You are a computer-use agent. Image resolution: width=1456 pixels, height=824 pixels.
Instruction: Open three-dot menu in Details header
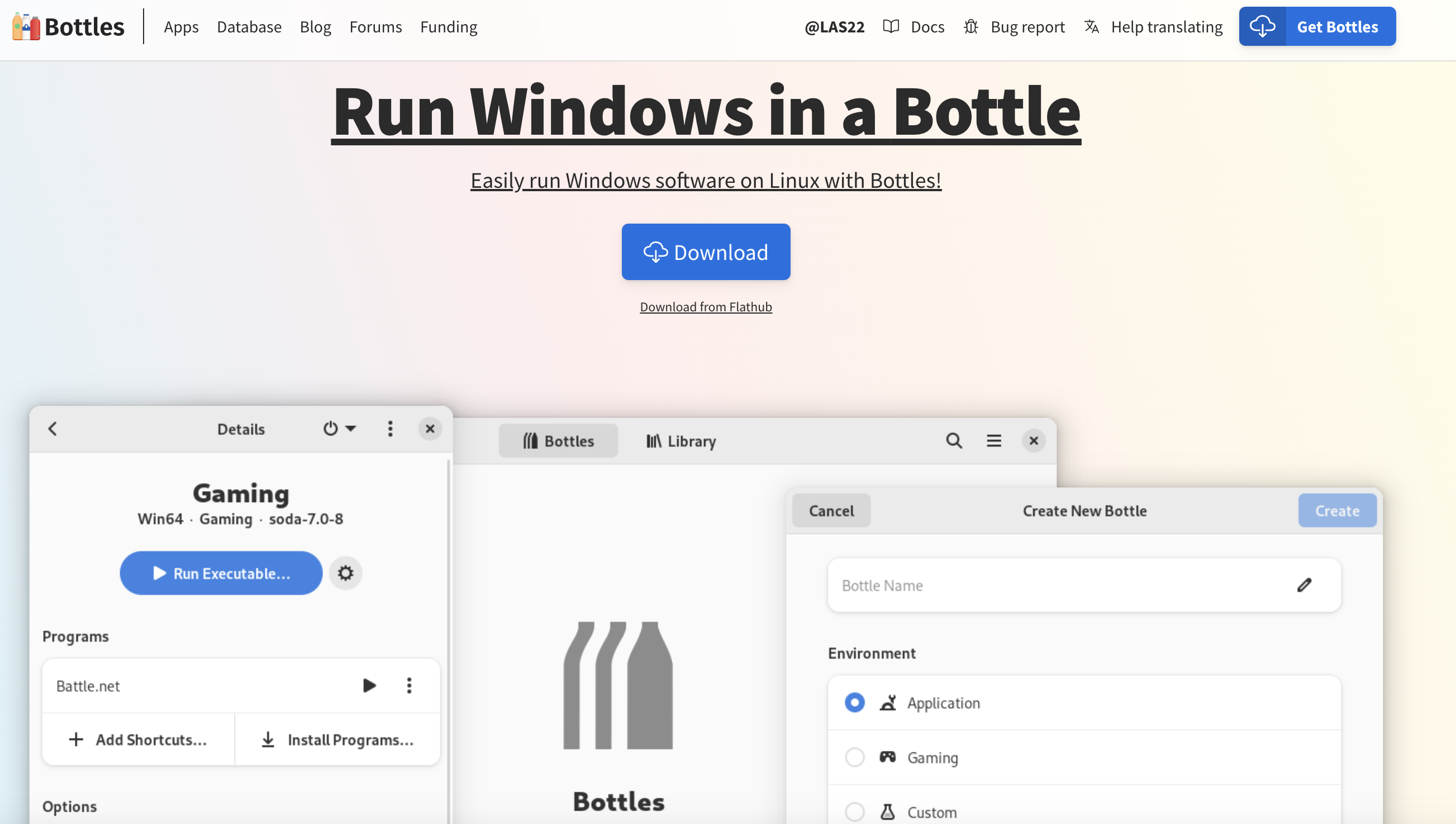(390, 429)
